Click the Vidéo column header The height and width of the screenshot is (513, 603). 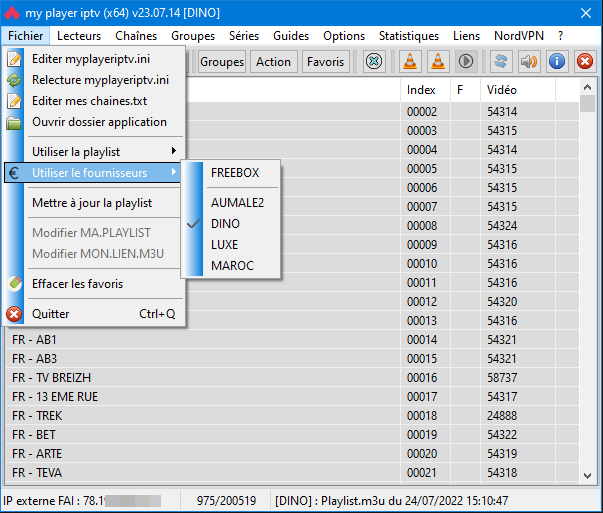click(518, 90)
